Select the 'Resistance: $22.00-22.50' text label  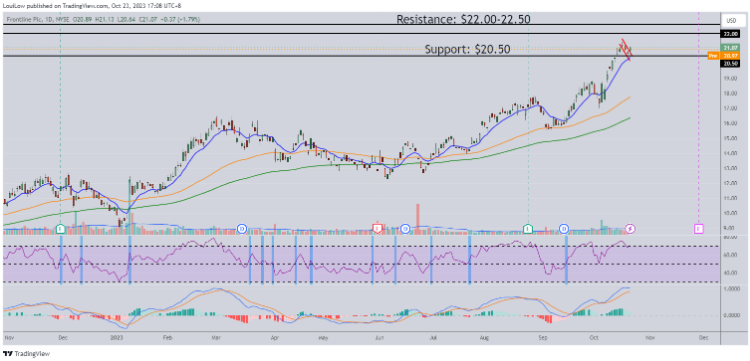[x=463, y=19]
